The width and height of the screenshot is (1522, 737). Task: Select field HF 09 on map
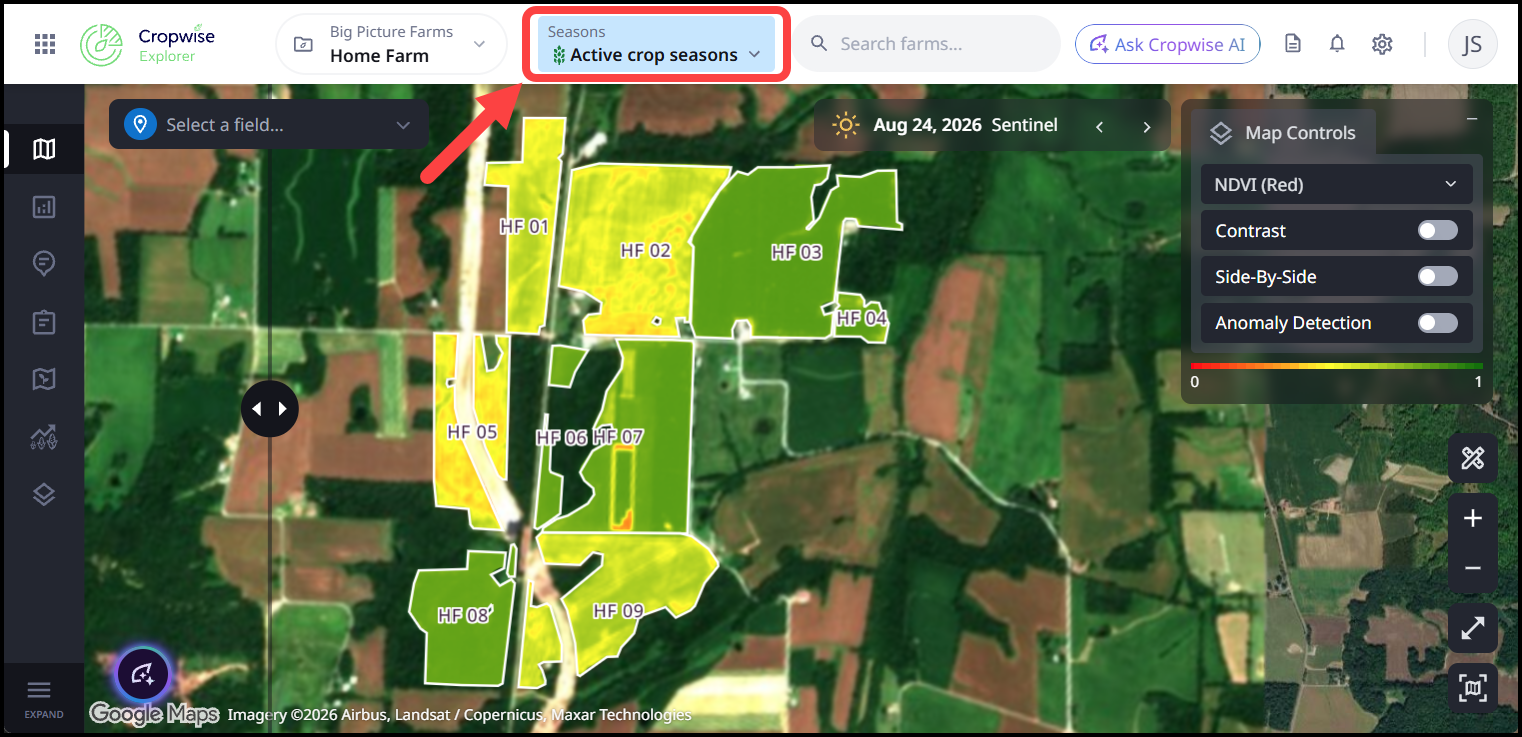click(x=618, y=610)
